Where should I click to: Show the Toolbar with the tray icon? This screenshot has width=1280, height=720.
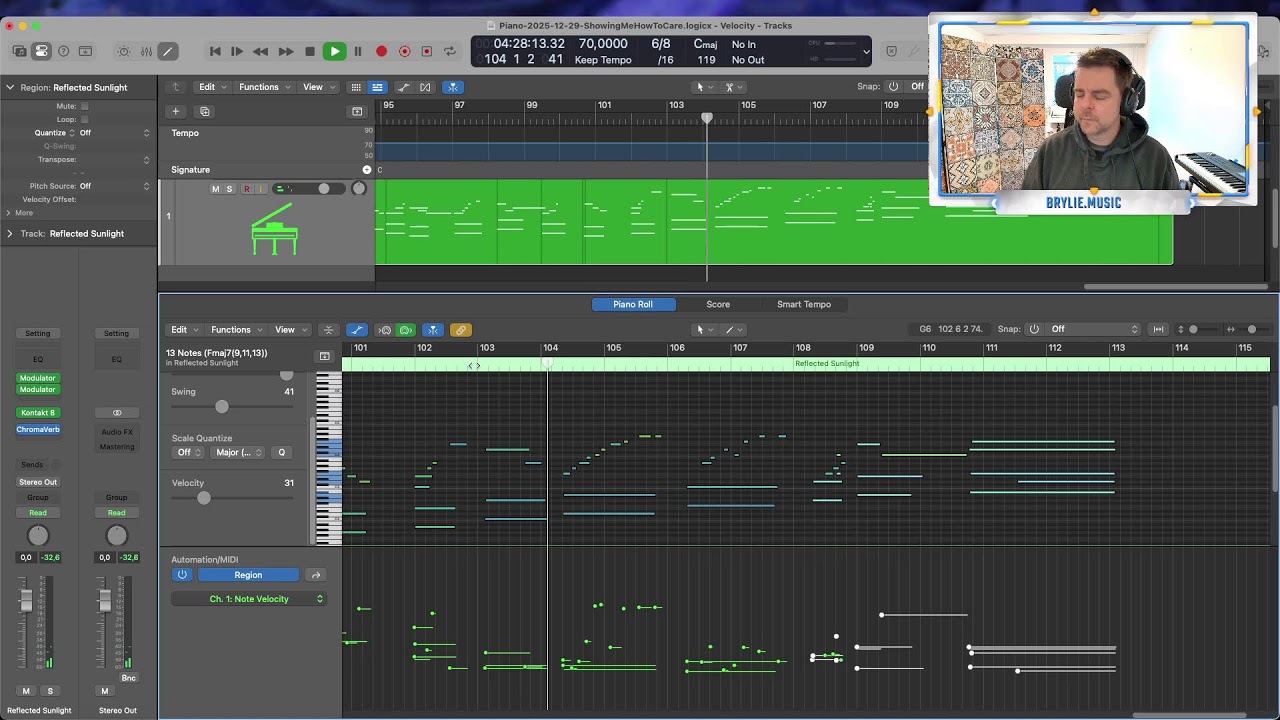tap(85, 51)
